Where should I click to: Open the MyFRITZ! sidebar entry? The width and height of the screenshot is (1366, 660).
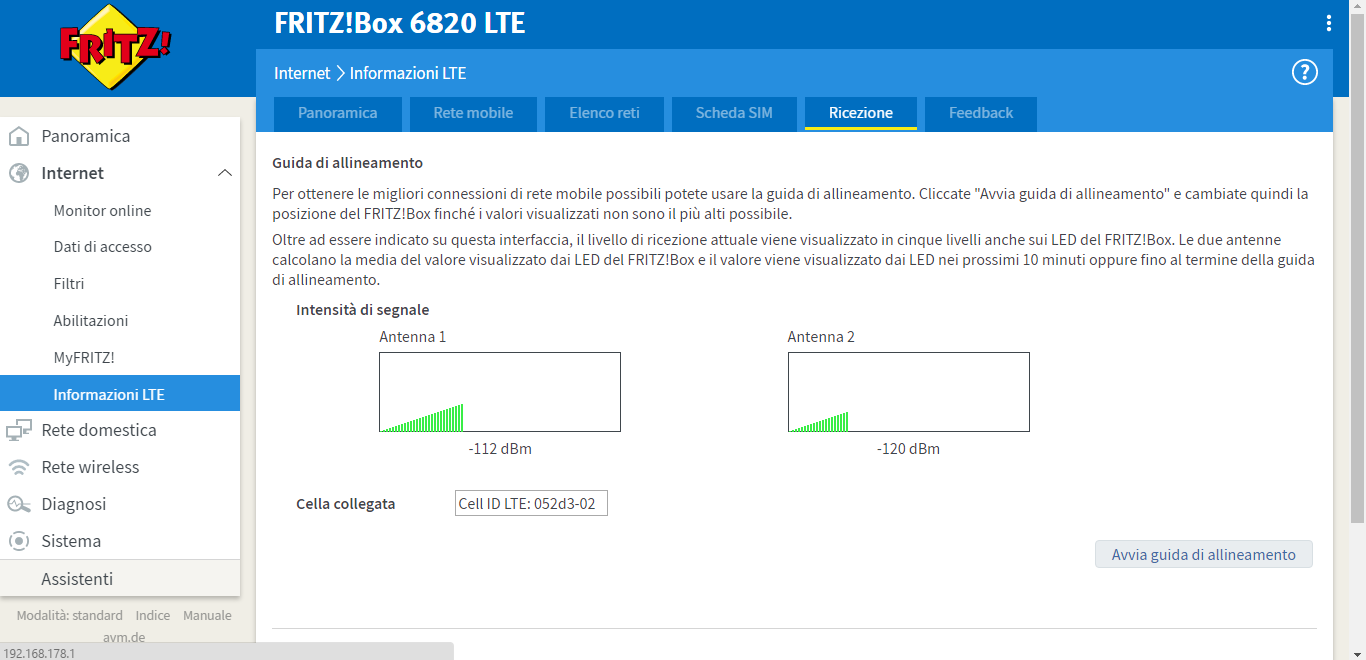(x=85, y=357)
